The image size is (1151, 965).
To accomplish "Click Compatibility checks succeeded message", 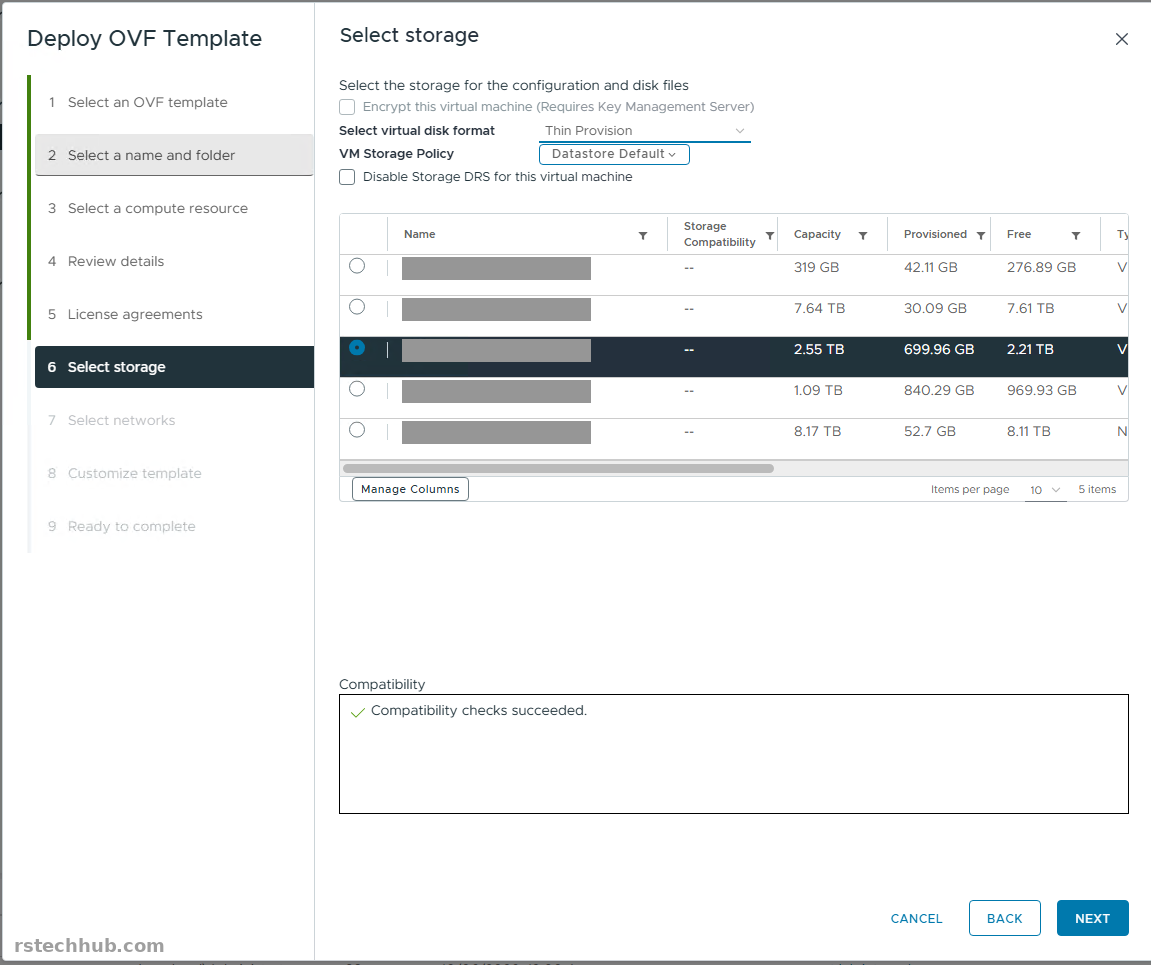I will [x=479, y=710].
